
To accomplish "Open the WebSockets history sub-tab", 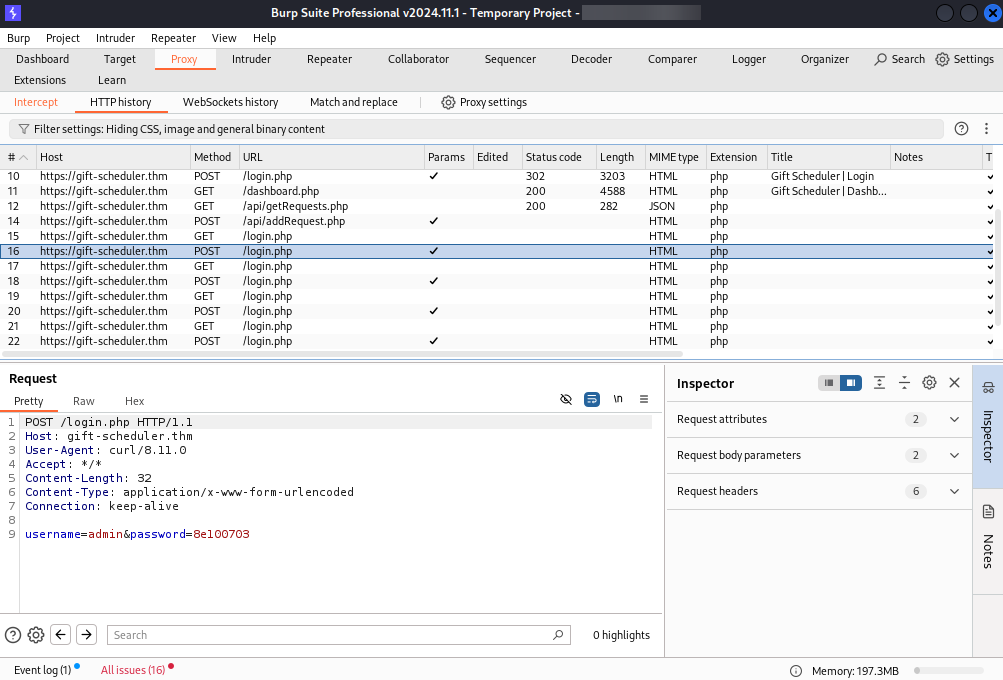I will (230, 102).
